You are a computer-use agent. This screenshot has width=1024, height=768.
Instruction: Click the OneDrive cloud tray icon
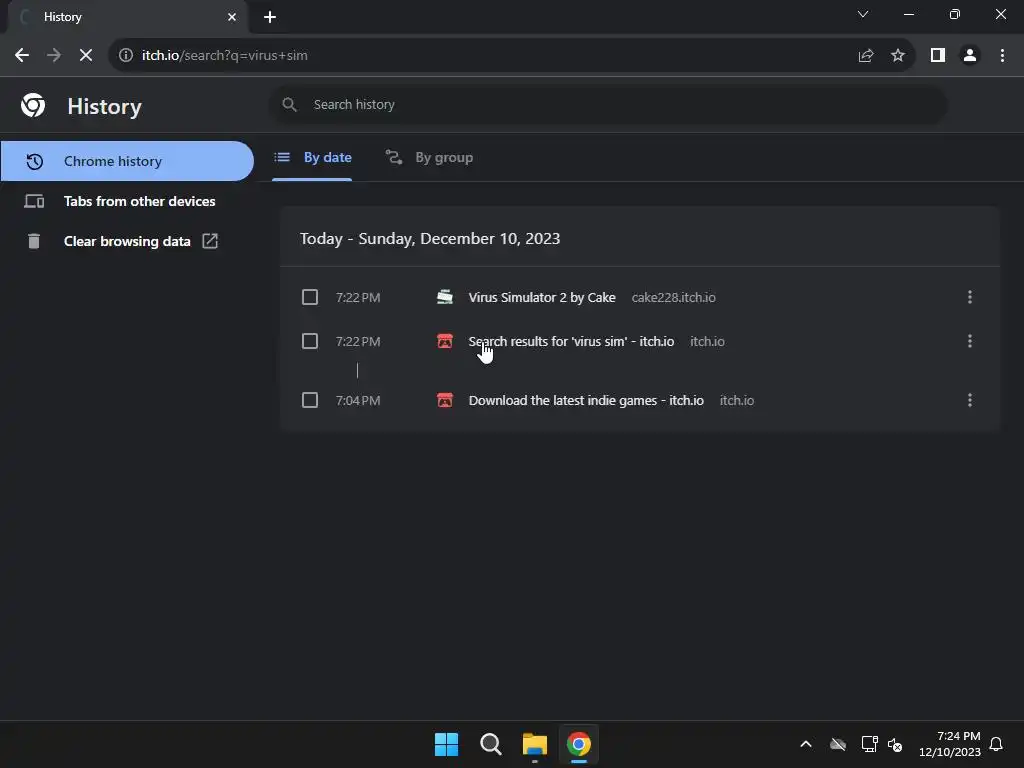pyautogui.click(x=838, y=744)
